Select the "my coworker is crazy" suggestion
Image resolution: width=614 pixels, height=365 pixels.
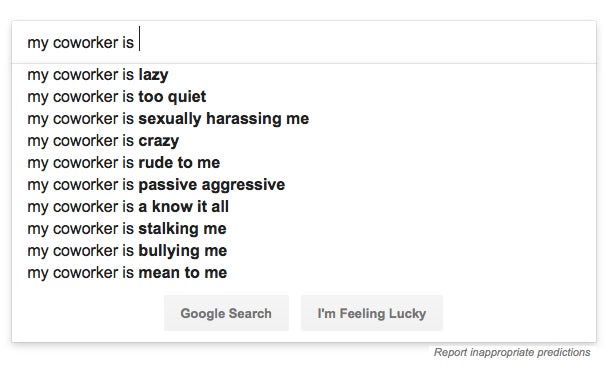304,140
